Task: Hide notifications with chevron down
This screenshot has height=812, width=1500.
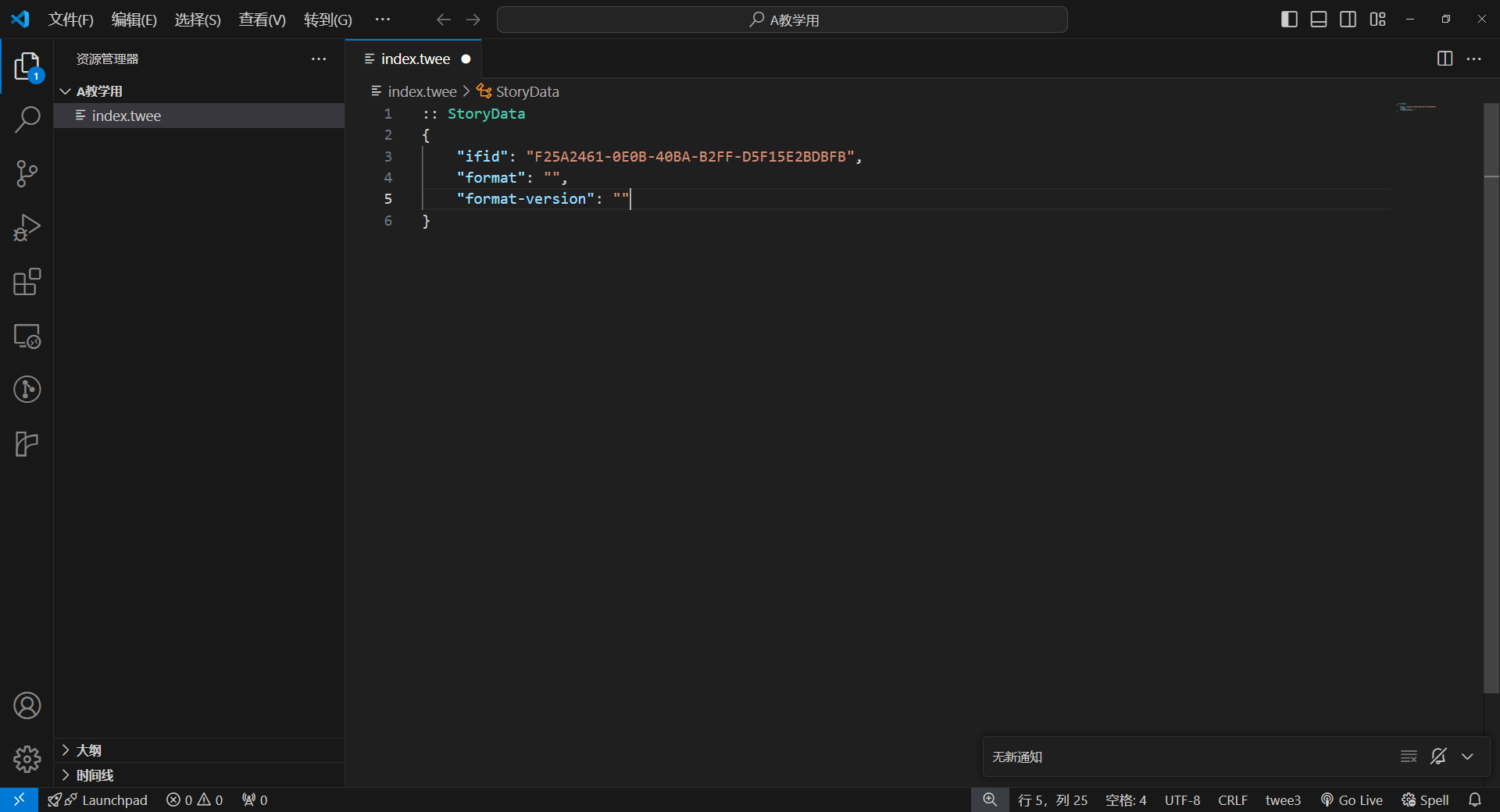Action: click(1468, 756)
